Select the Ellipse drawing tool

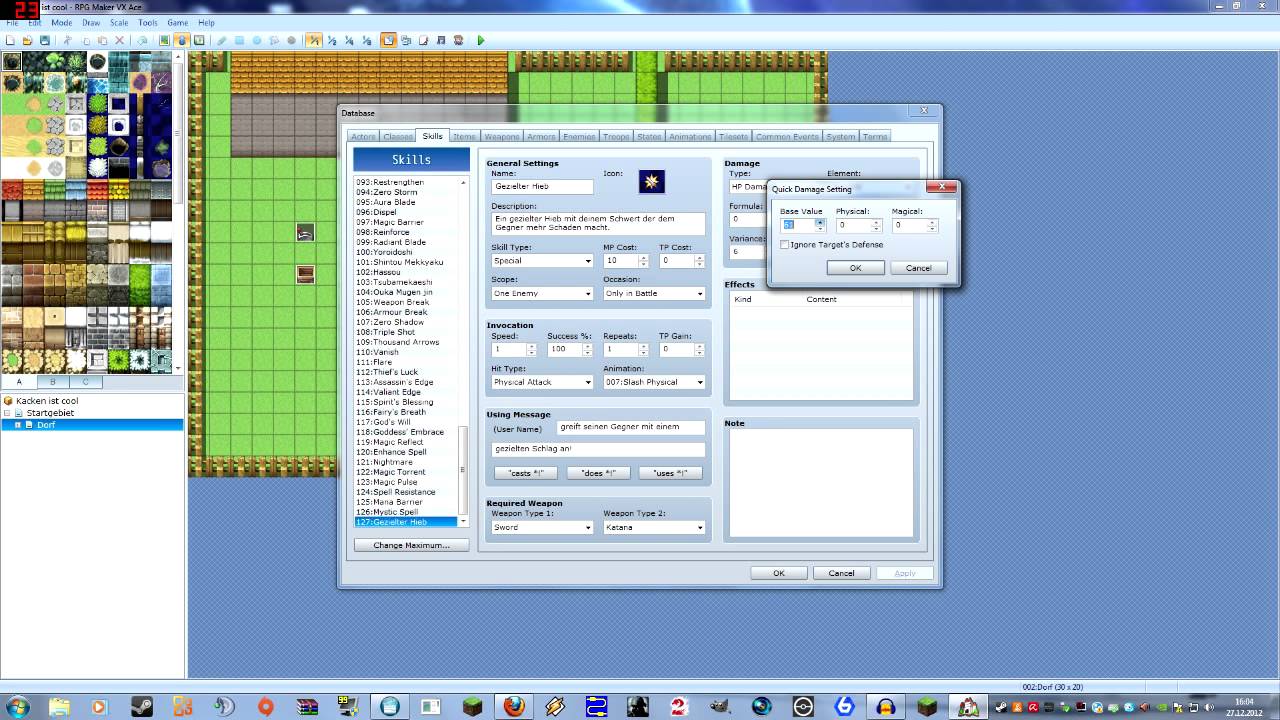coord(257,40)
